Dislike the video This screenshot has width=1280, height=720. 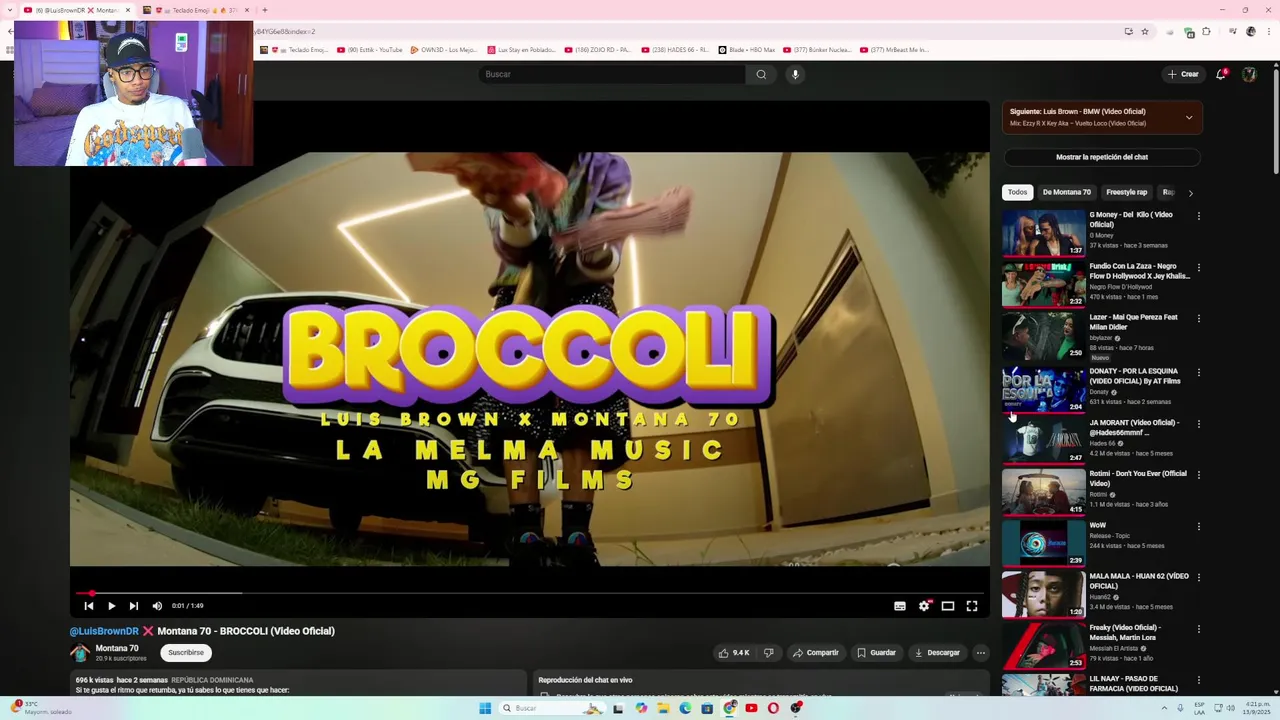click(x=768, y=653)
